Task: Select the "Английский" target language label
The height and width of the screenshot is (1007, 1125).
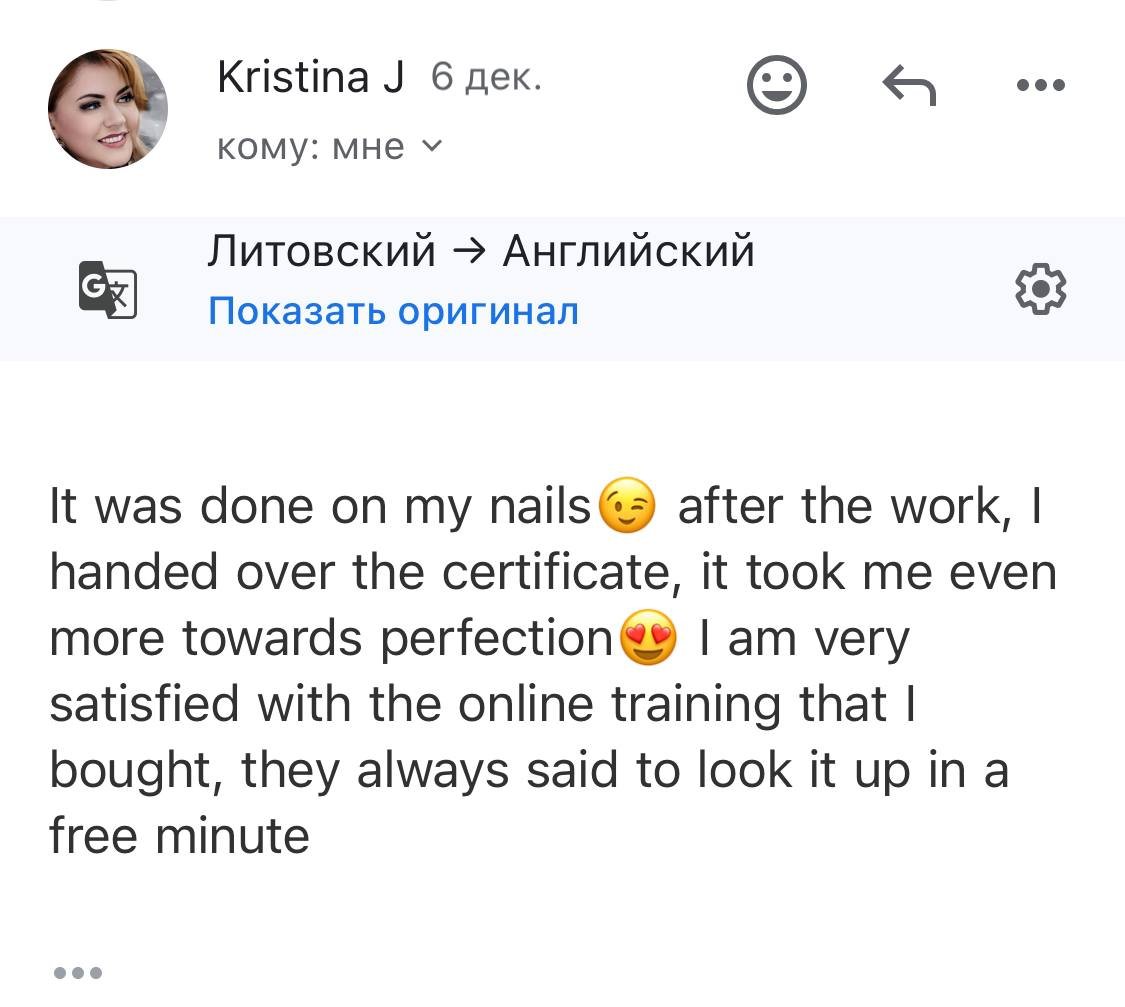Action: (x=628, y=251)
